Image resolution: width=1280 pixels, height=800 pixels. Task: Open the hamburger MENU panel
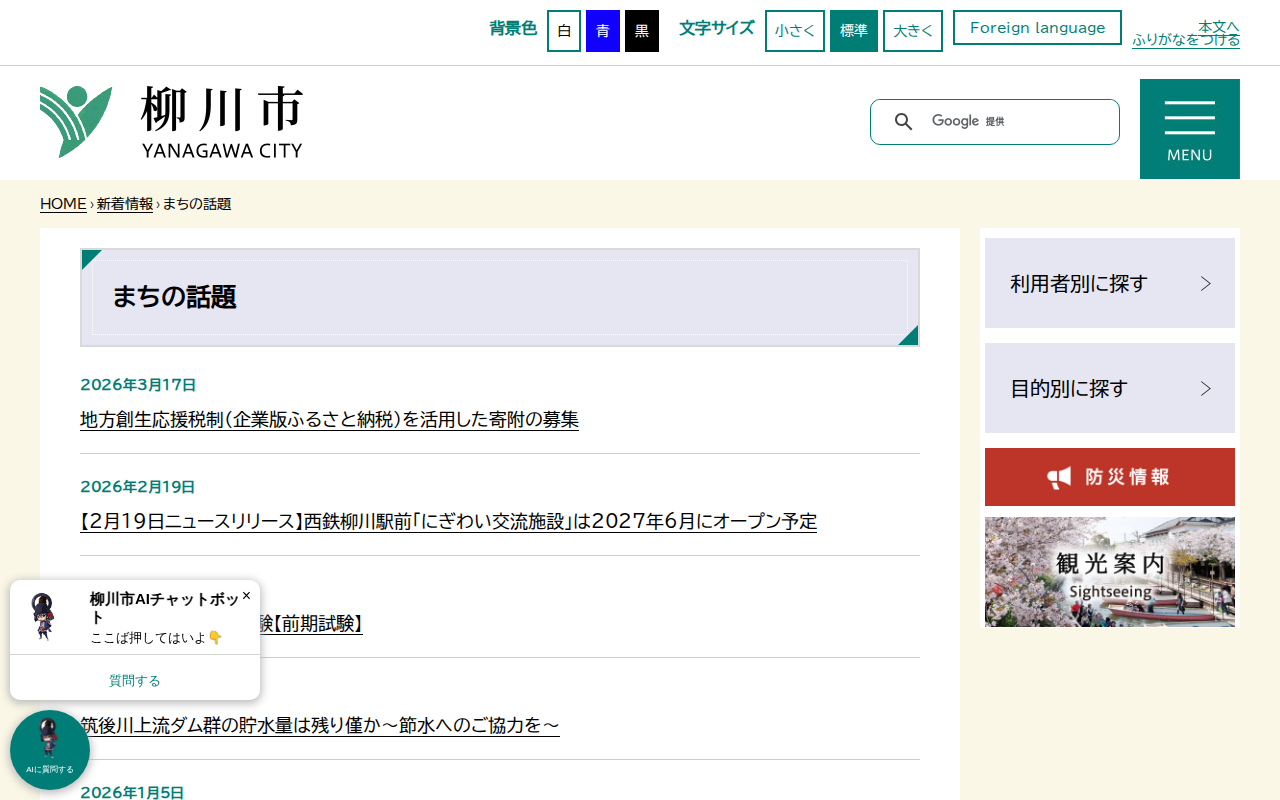(x=1189, y=128)
